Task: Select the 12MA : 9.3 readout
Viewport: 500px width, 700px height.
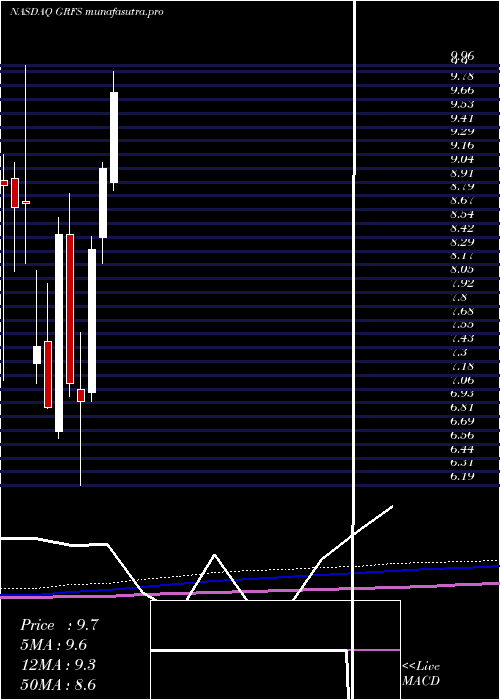Action: [x=58, y=665]
